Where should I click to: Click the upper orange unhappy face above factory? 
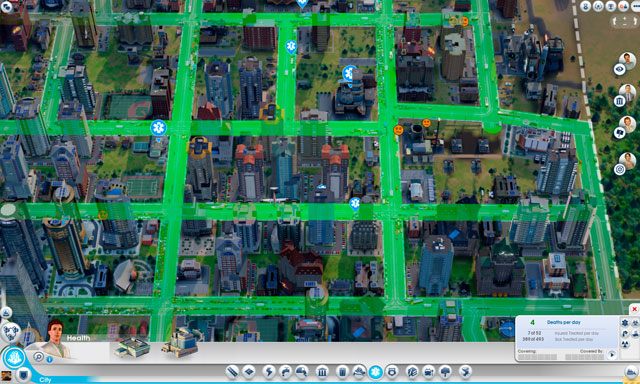tap(426, 122)
